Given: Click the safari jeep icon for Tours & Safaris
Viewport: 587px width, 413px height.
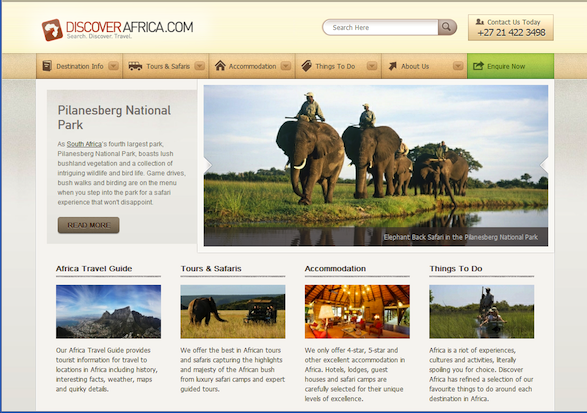Looking at the screenshot, I should (135, 66).
